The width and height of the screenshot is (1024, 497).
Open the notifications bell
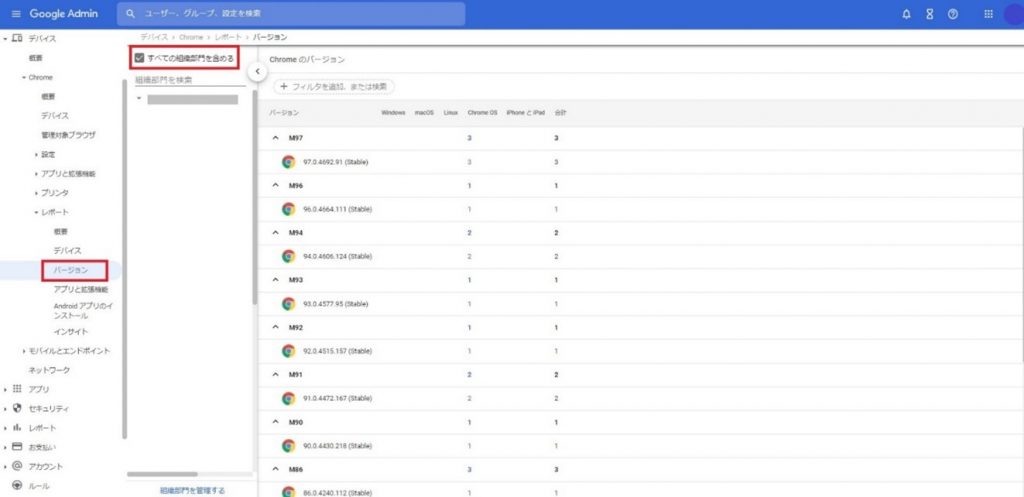[x=906, y=14]
